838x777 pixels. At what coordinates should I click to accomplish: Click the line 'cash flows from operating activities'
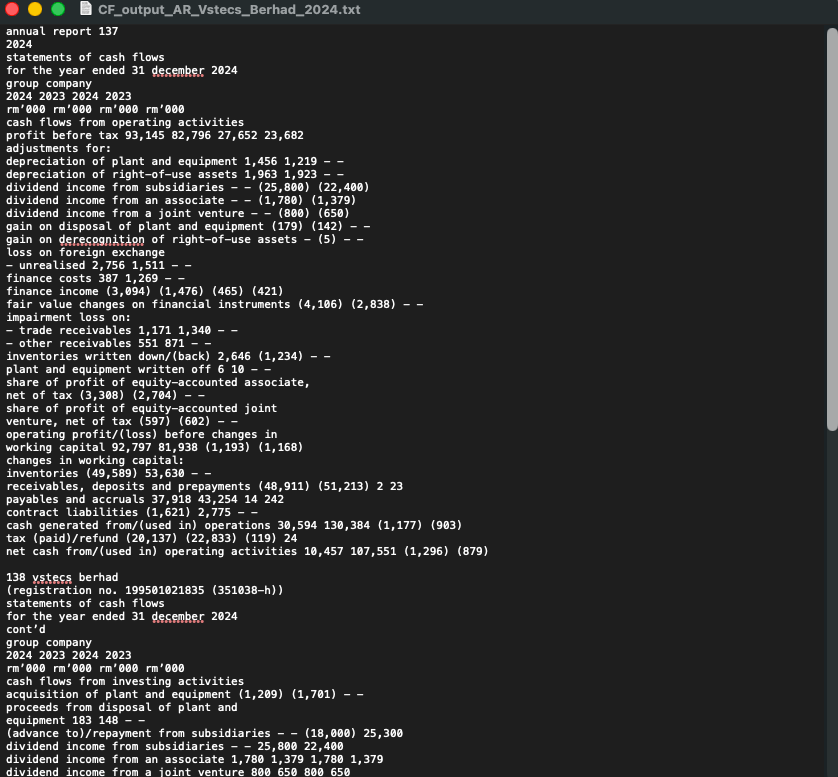click(125, 122)
